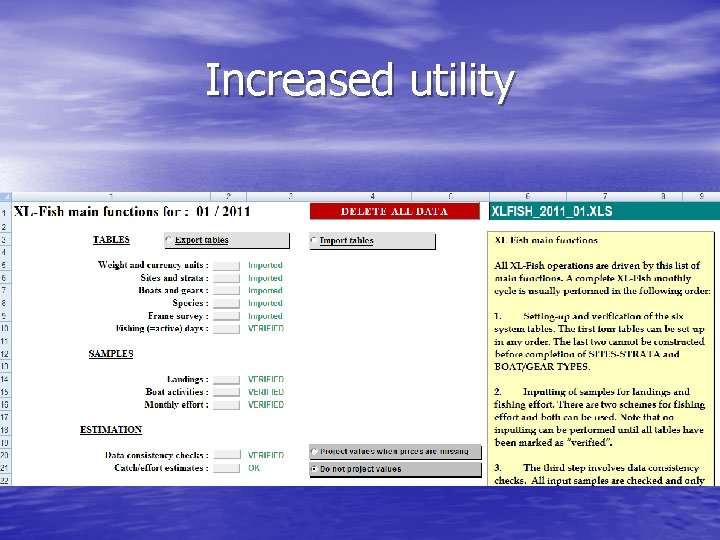This screenshot has width=720, height=540.
Task: Click the XLFISH_2011_01.XLS file name header
Action: [604, 211]
